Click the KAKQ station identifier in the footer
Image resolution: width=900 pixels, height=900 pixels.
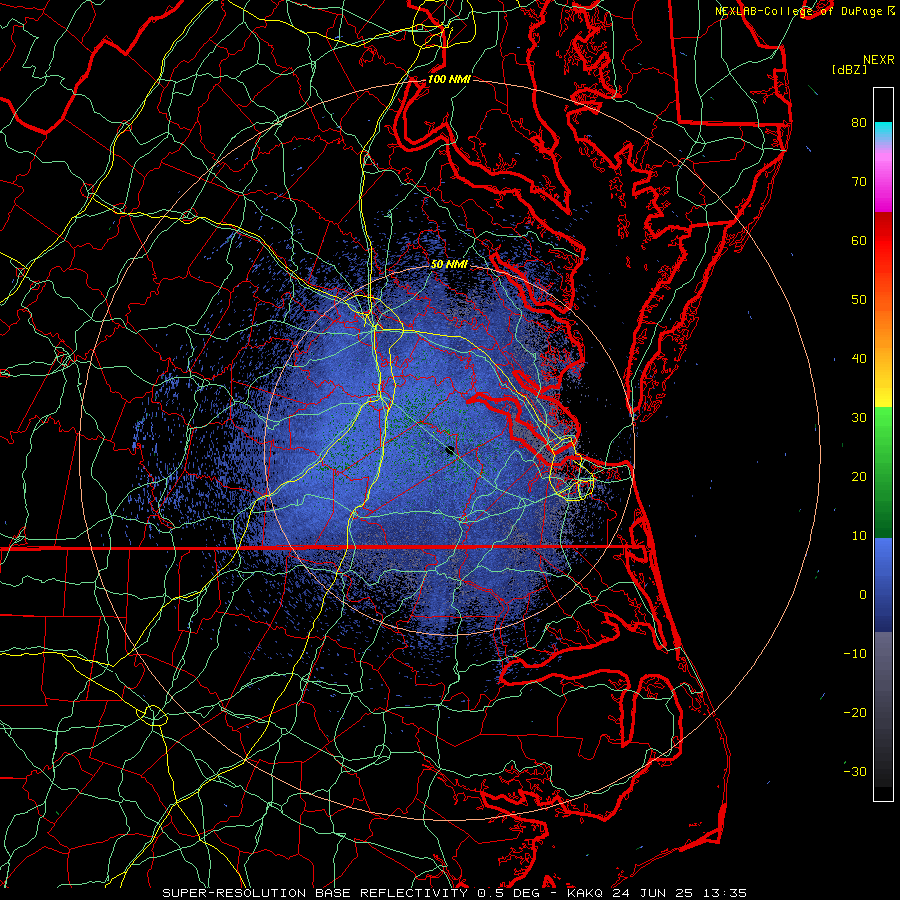(x=585, y=893)
